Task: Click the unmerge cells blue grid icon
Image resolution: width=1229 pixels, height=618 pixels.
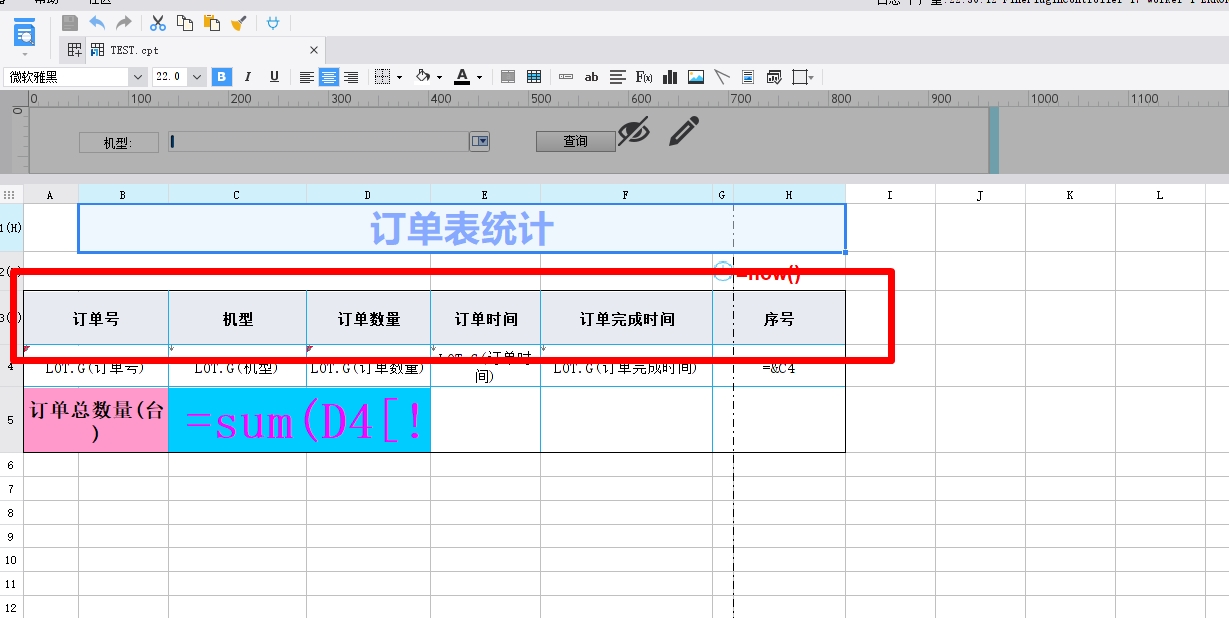Action: pyautogui.click(x=534, y=77)
